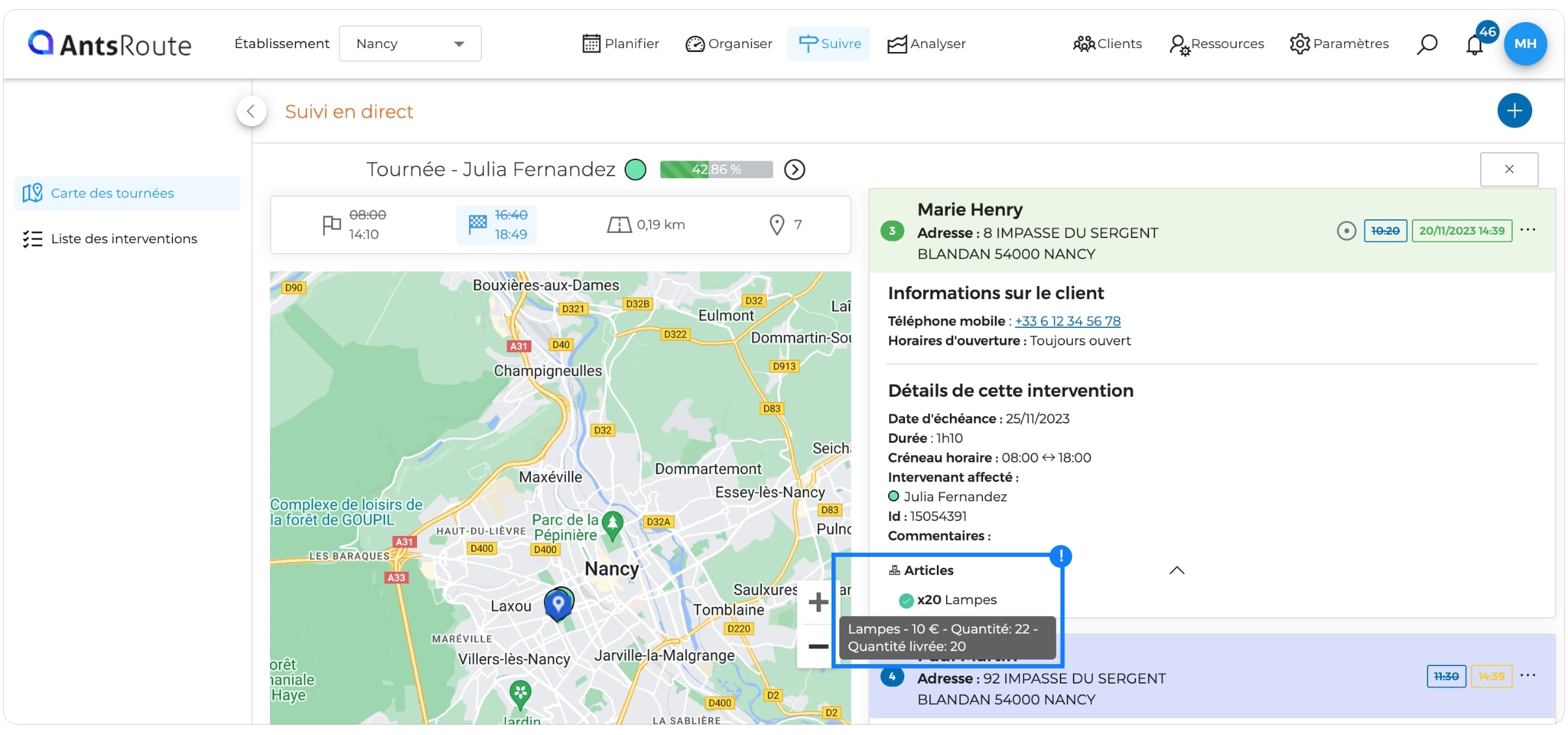Click the blue map marker near Laxou

click(x=558, y=606)
